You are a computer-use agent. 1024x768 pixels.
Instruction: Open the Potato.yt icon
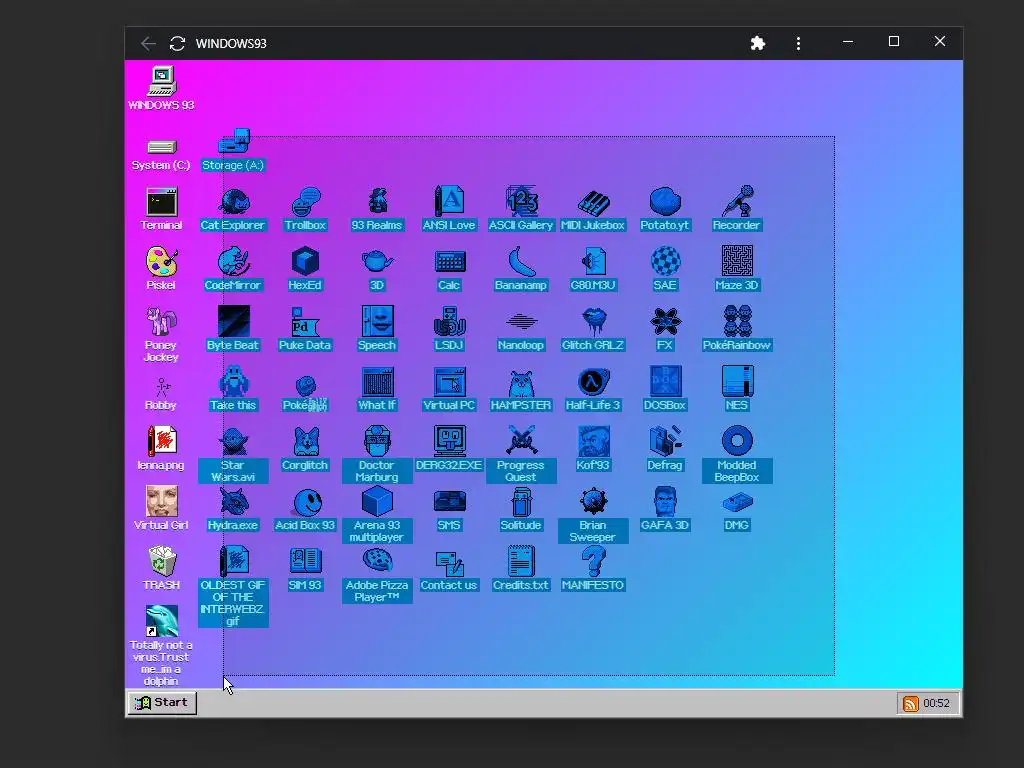665,202
